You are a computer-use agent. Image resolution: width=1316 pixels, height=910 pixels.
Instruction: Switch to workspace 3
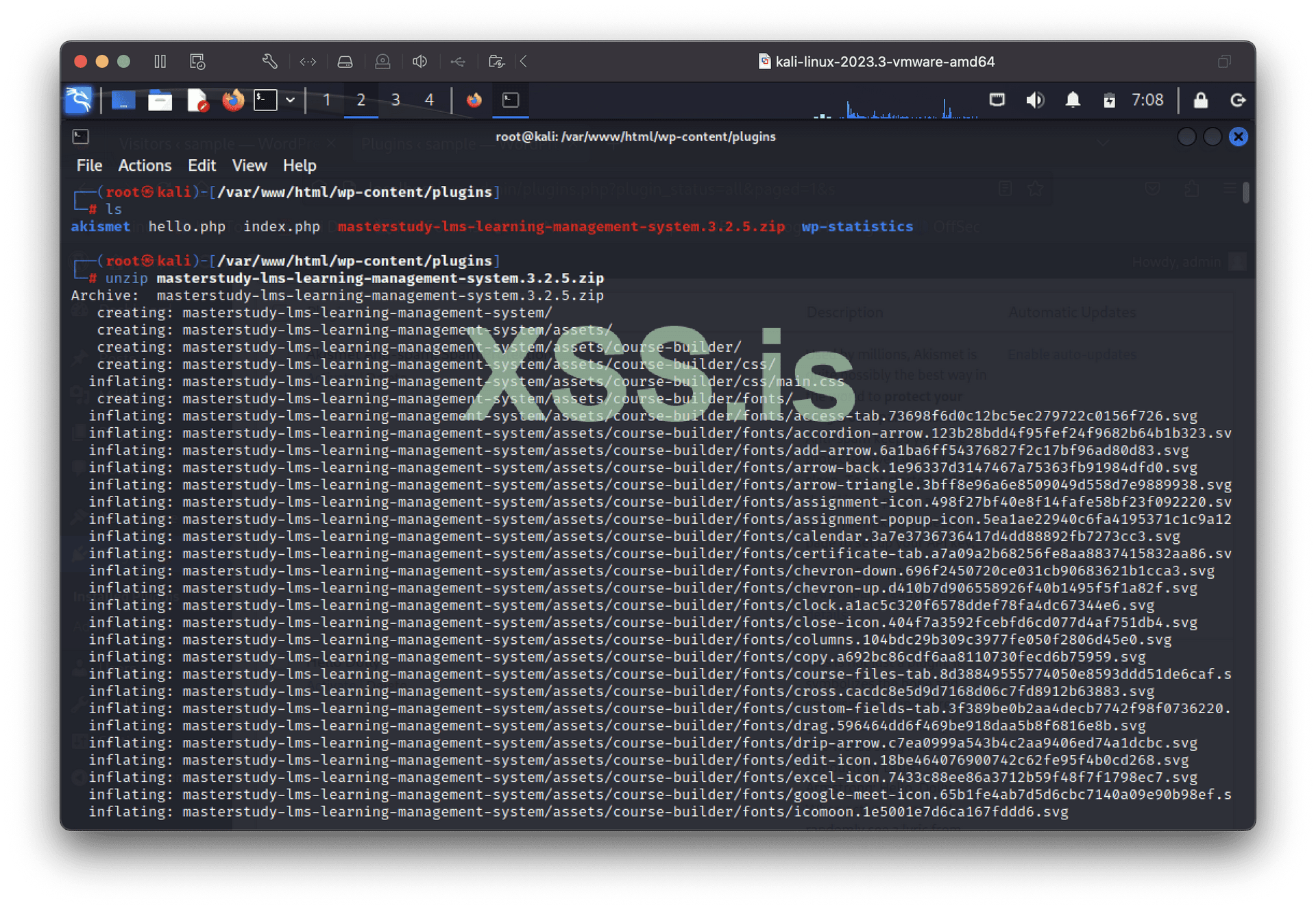[395, 100]
